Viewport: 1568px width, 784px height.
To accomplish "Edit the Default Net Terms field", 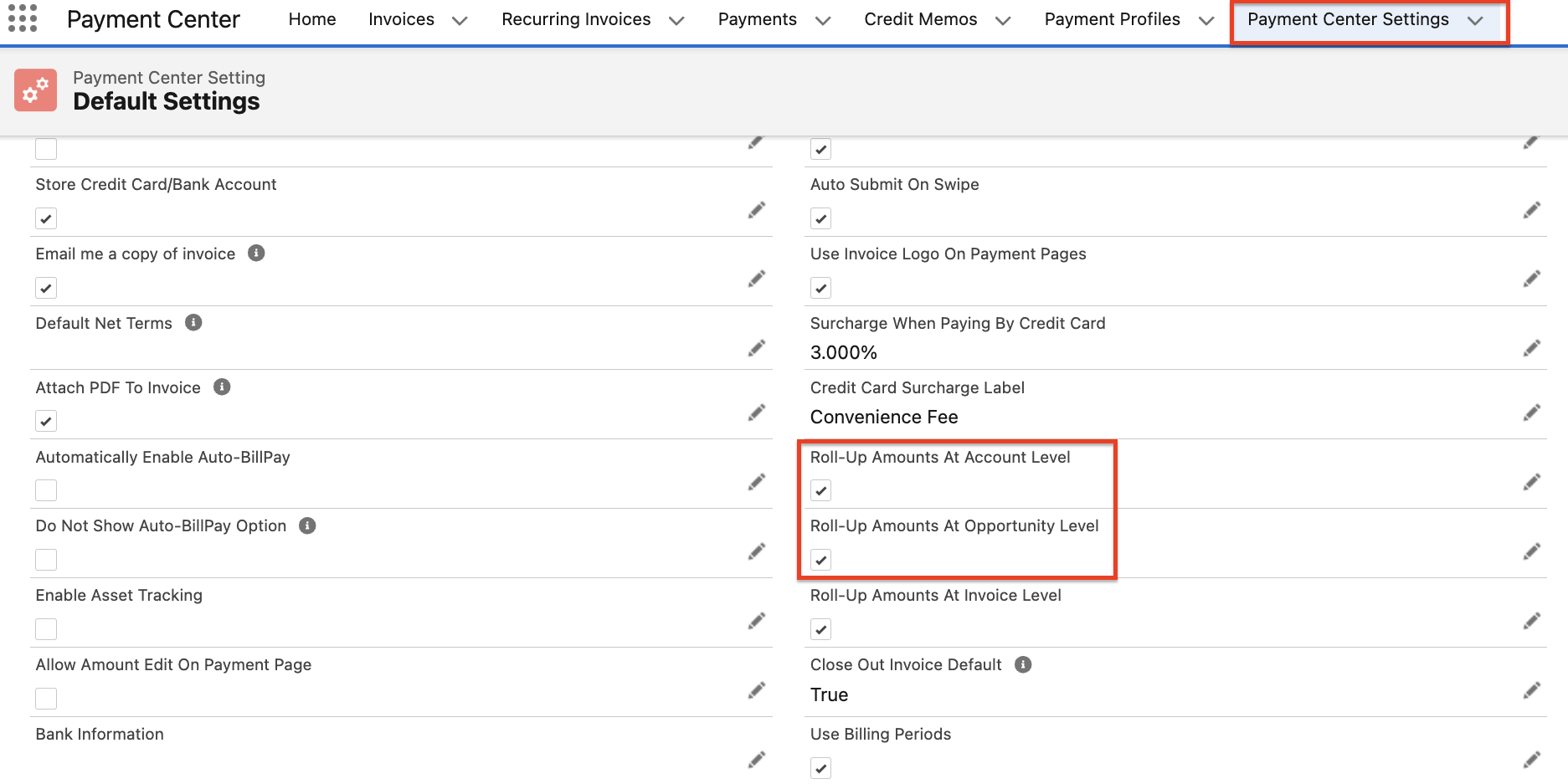I will (x=757, y=348).
